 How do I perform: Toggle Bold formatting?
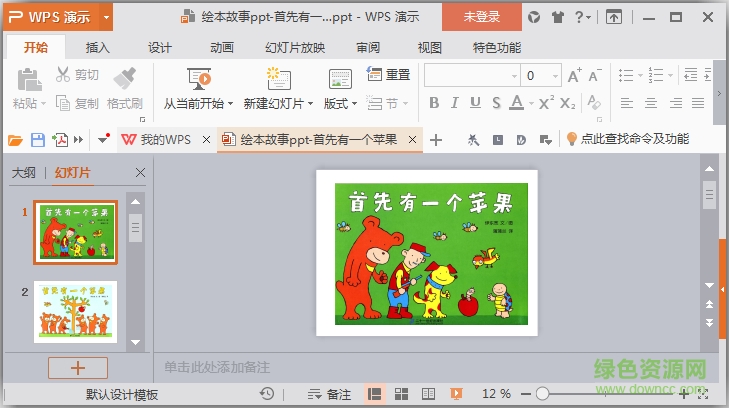coord(434,103)
